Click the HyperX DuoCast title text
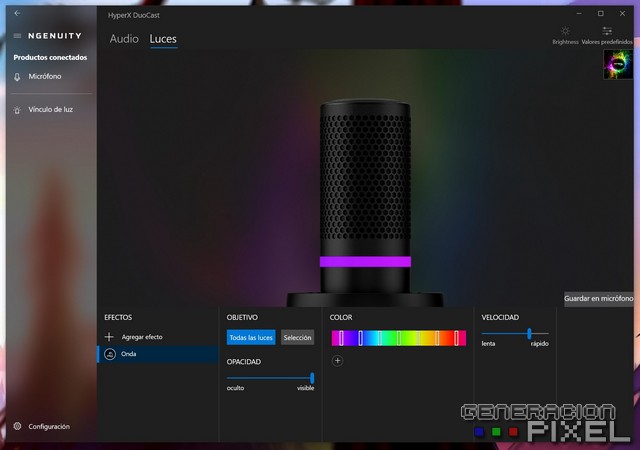This screenshot has height=450, width=640. pos(134,16)
